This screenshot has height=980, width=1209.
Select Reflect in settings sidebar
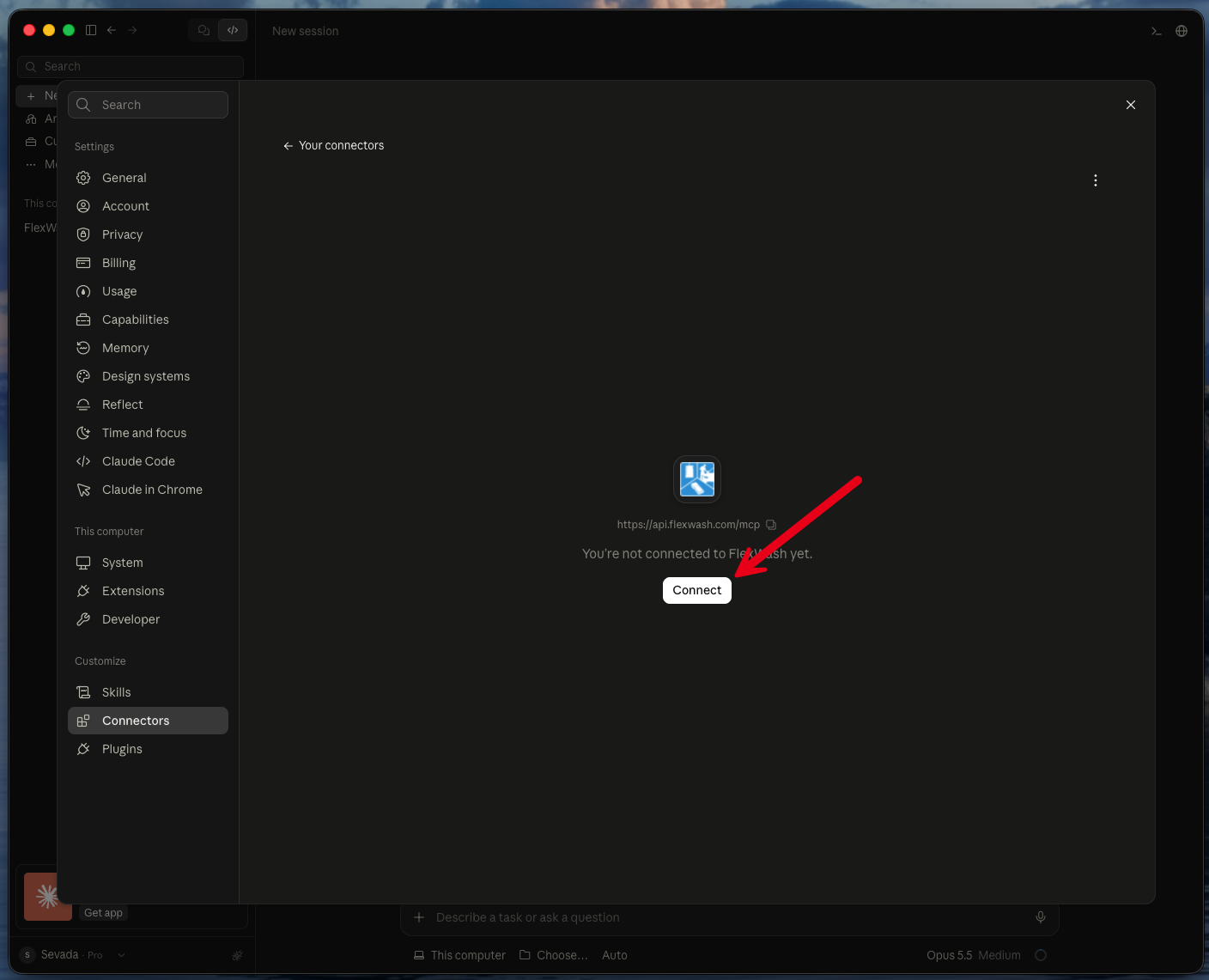(x=148, y=405)
